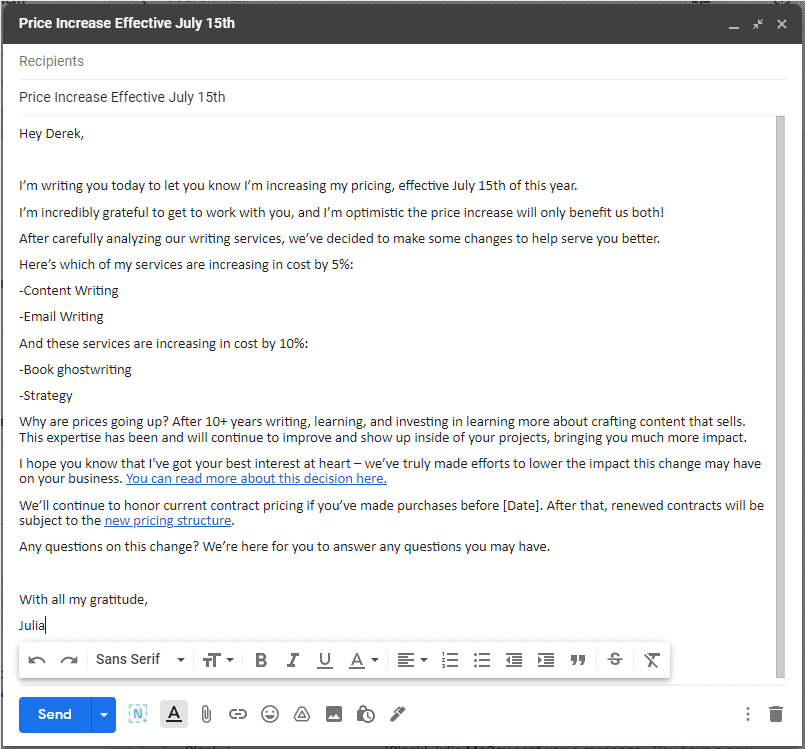Click the '-Book ghostwriting' line
805x749 pixels.
(75, 370)
